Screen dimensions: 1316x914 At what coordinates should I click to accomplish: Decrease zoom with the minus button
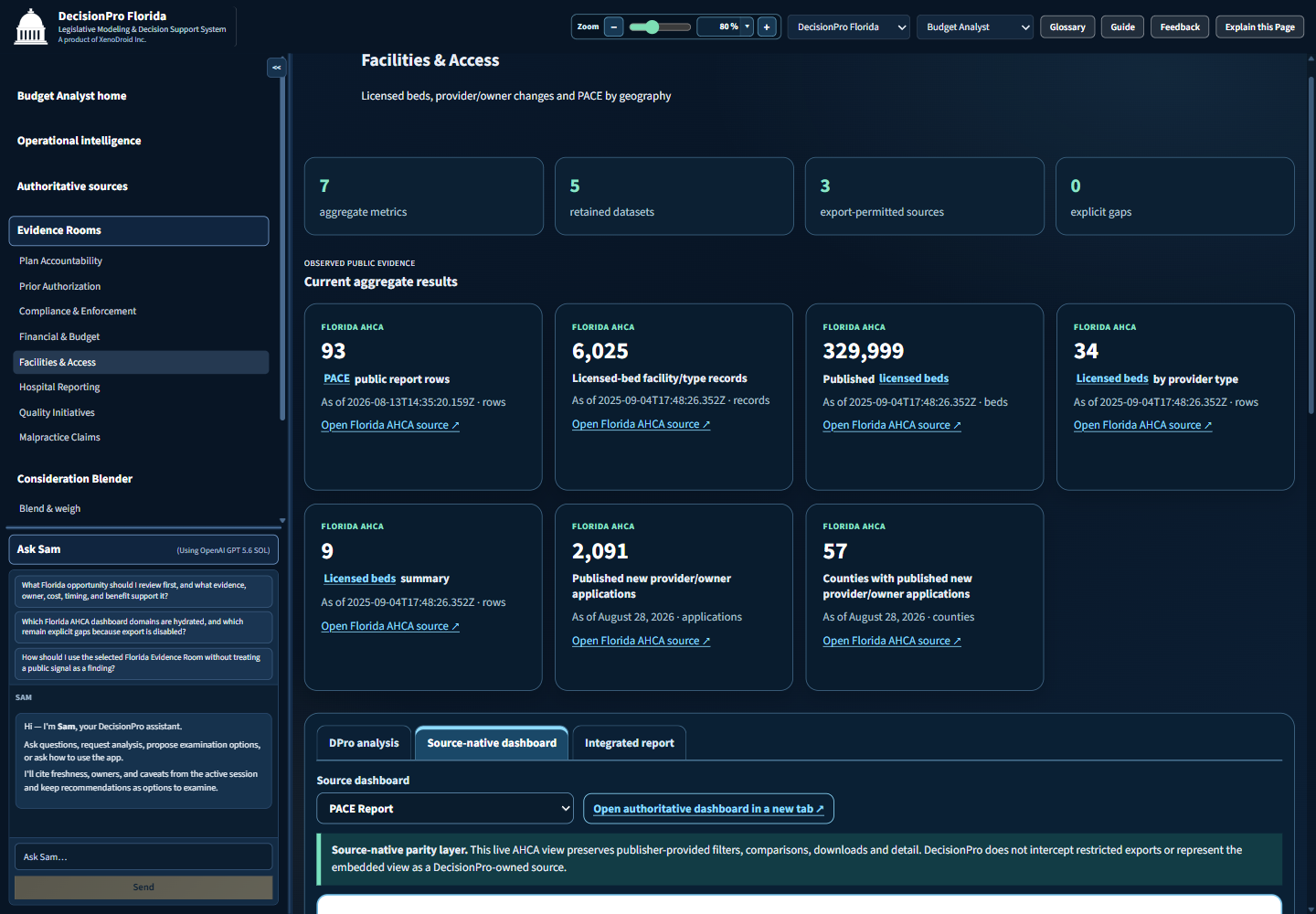614,27
